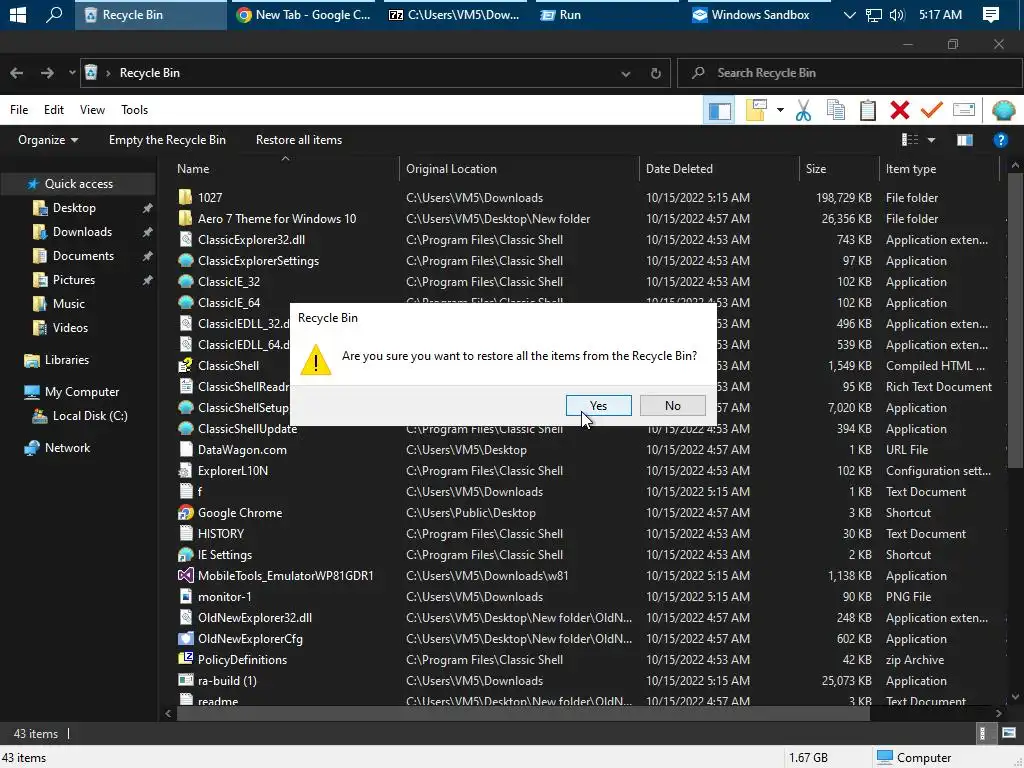The height and width of the screenshot is (768, 1024).
Task: Switch to New Tab - Google Chrome taskbar button
Action: [x=304, y=14]
